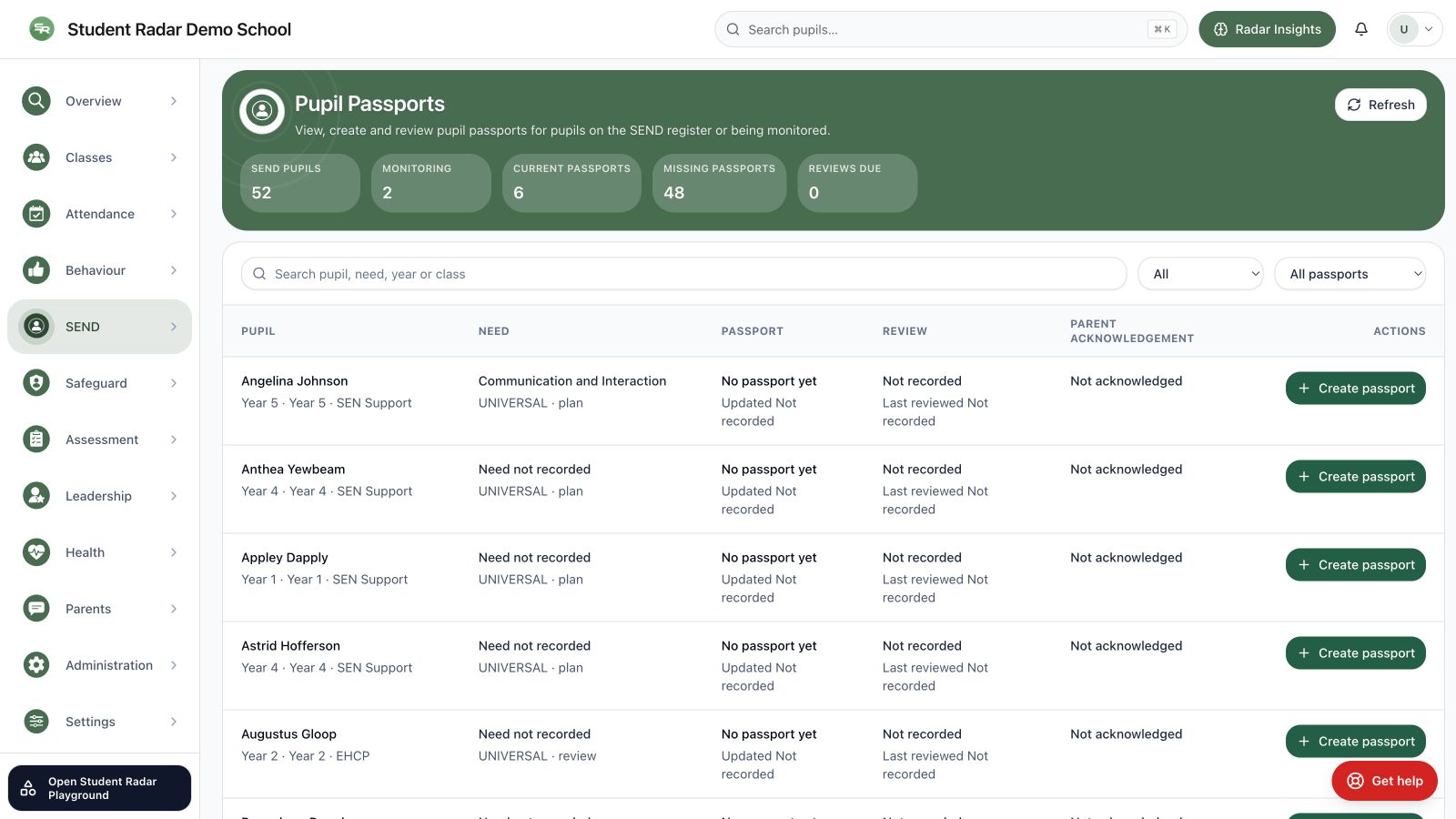Open the All passports filter dropdown
Image resolution: width=1456 pixels, height=819 pixels.
point(1350,274)
